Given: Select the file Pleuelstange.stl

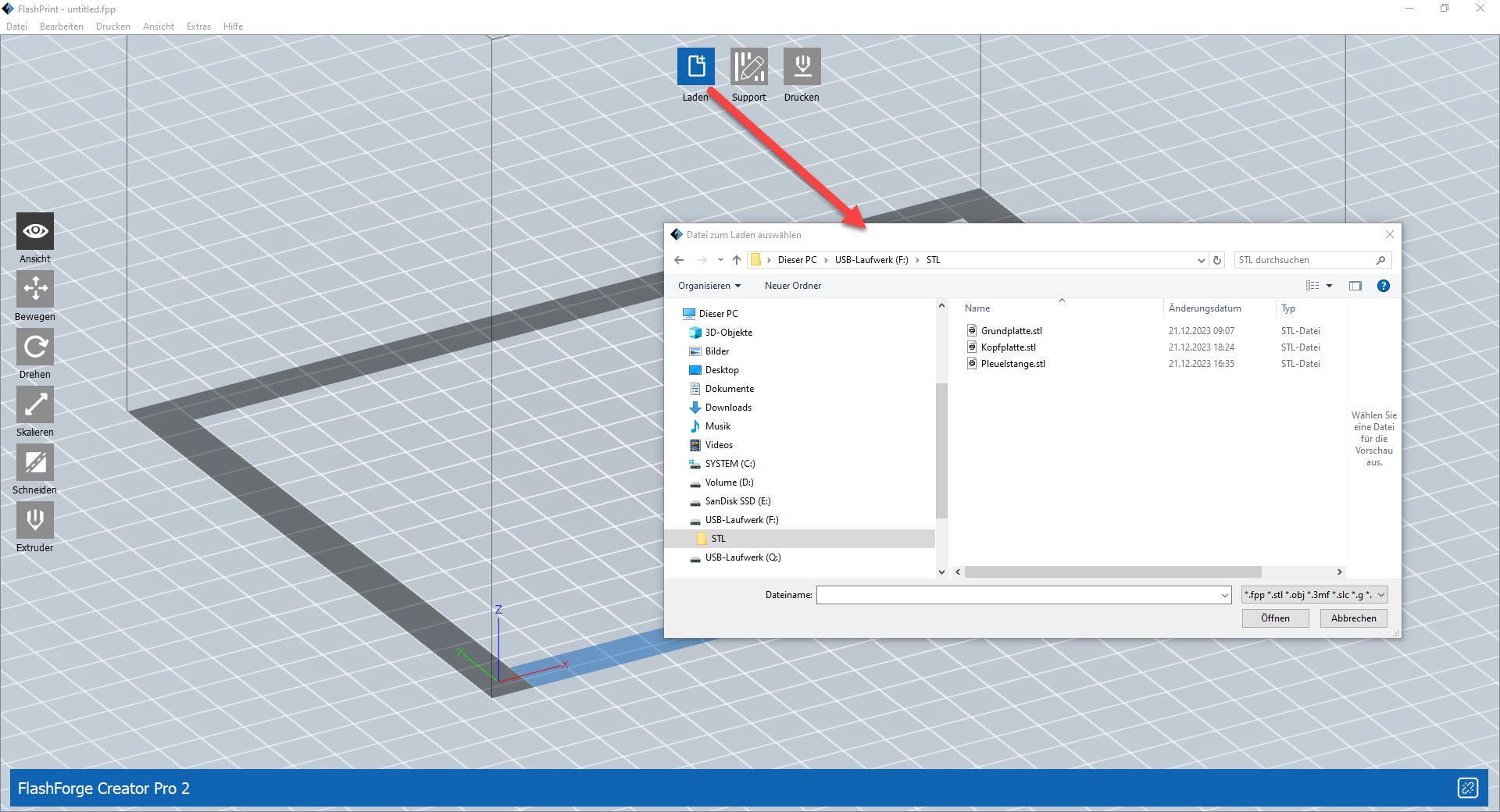Looking at the screenshot, I should click(x=1013, y=364).
